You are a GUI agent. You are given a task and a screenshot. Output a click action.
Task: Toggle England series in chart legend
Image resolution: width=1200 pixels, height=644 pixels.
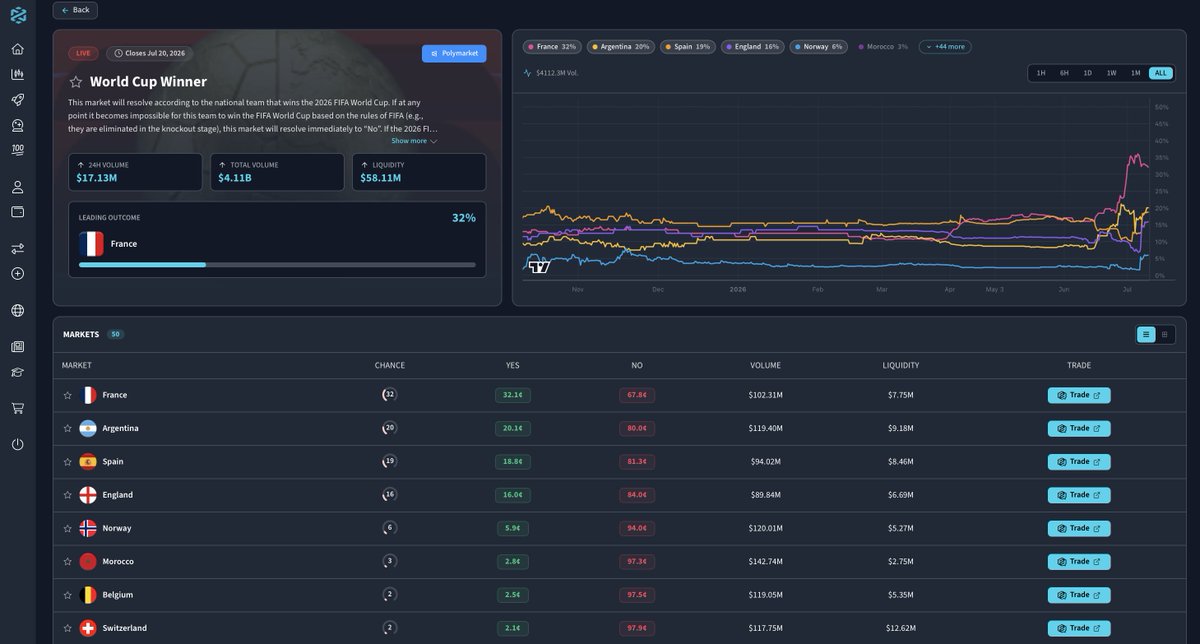point(753,47)
